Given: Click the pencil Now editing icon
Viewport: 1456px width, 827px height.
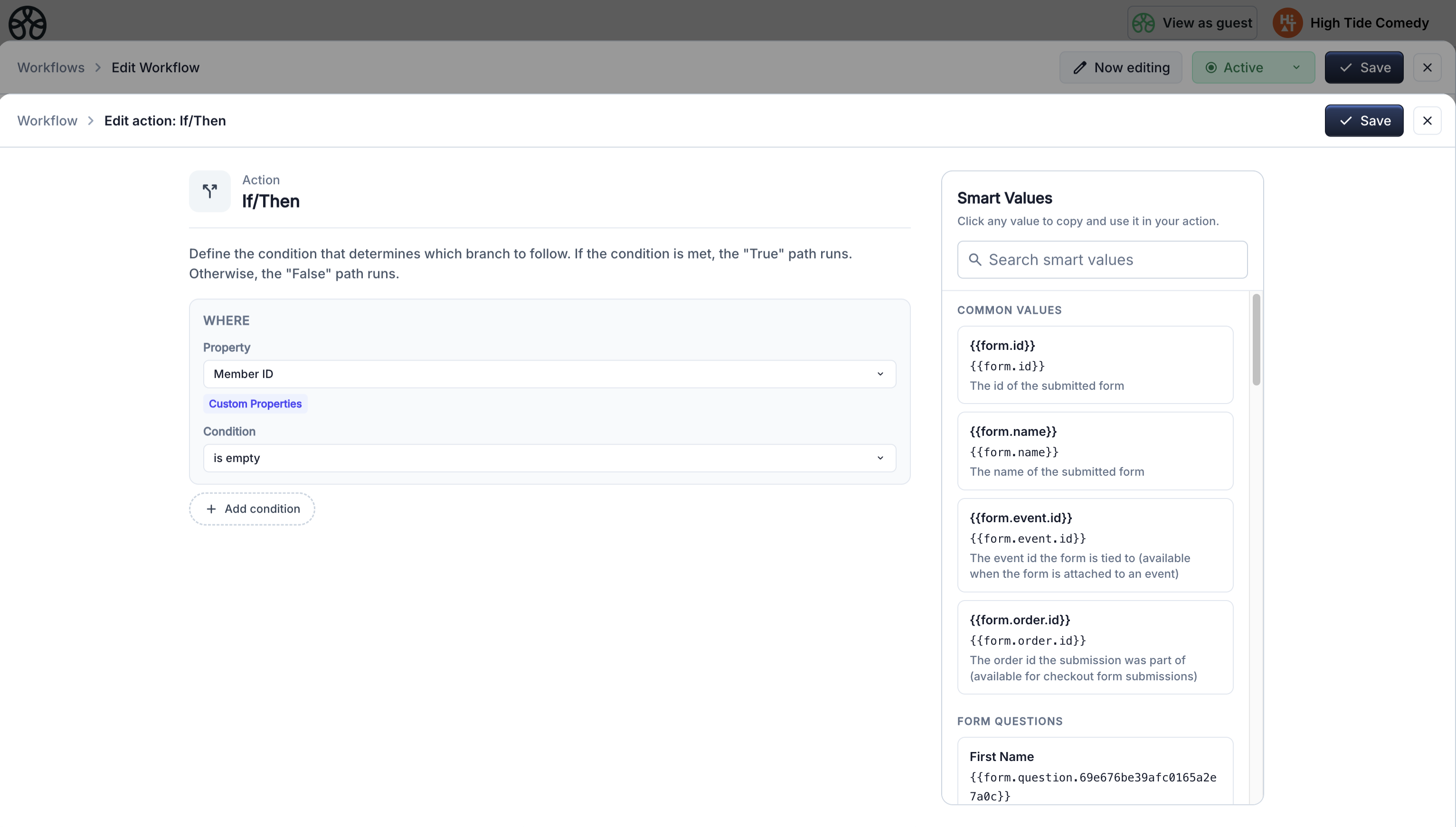Looking at the screenshot, I should (1079, 67).
